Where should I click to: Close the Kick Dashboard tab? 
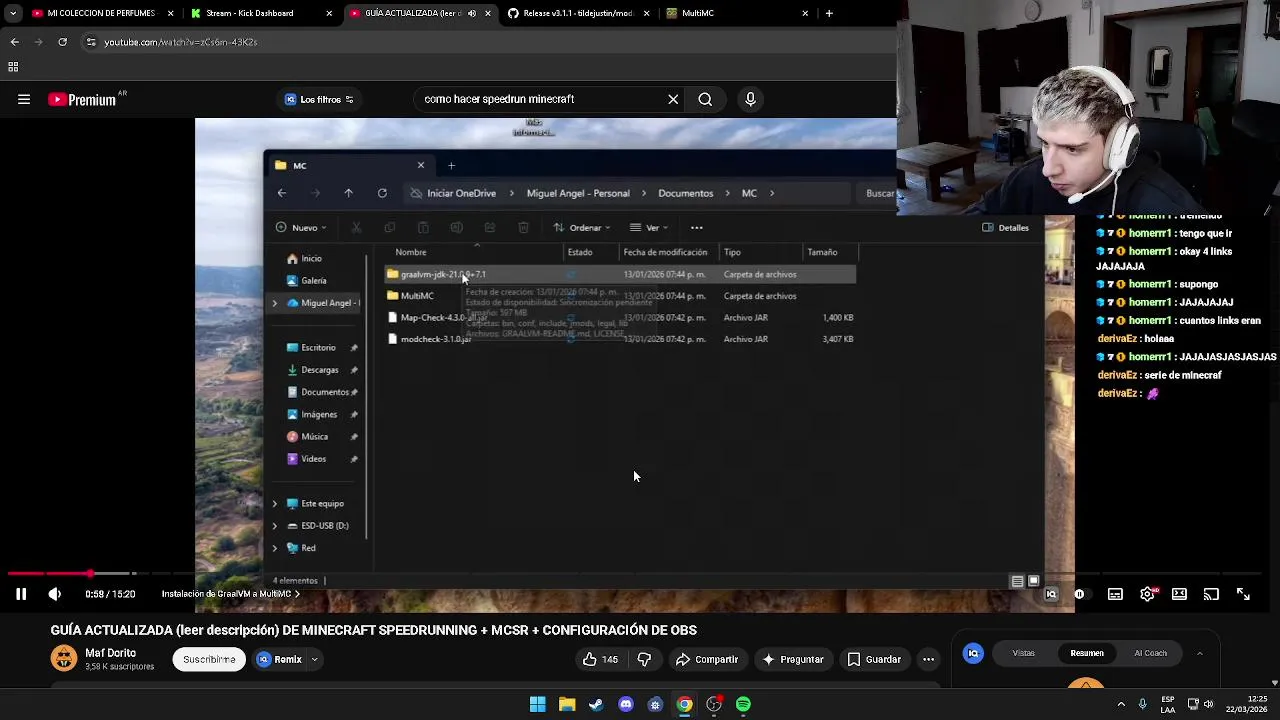pyautogui.click(x=329, y=13)
